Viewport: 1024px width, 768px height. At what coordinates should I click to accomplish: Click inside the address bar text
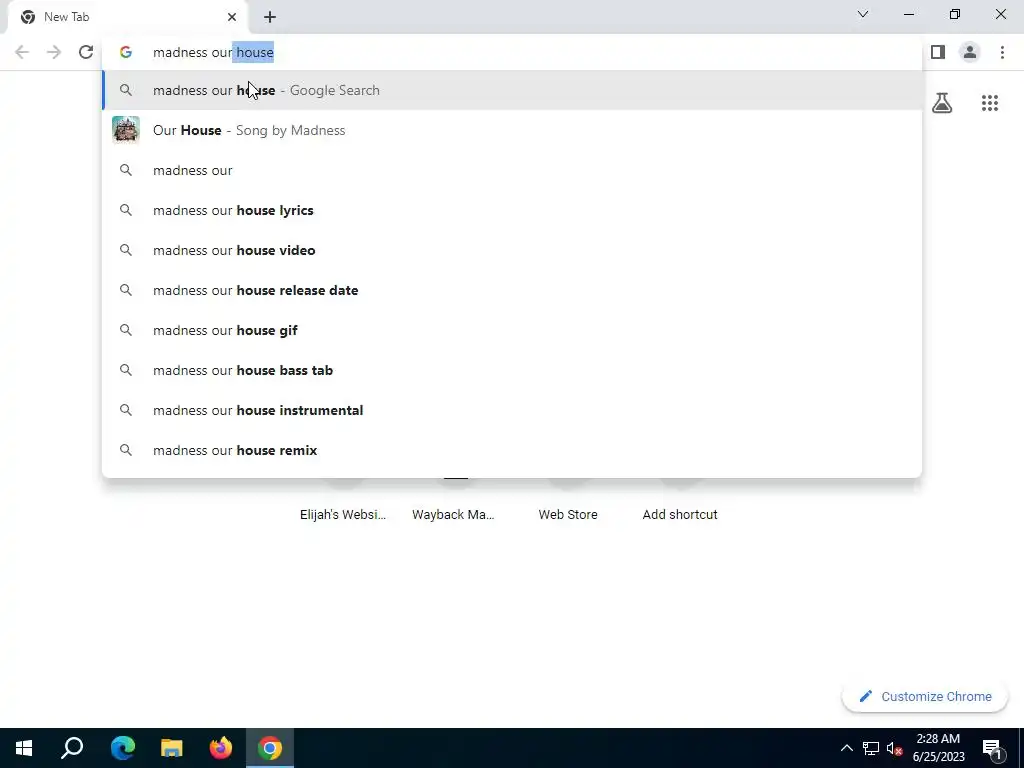point(213,52)
